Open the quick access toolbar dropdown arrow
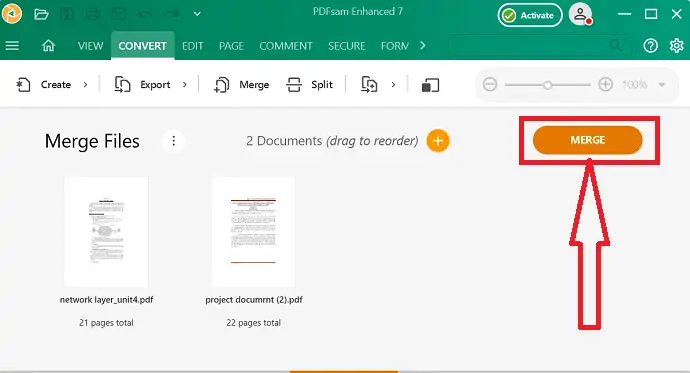690x373 pixels. click(197, 14)
